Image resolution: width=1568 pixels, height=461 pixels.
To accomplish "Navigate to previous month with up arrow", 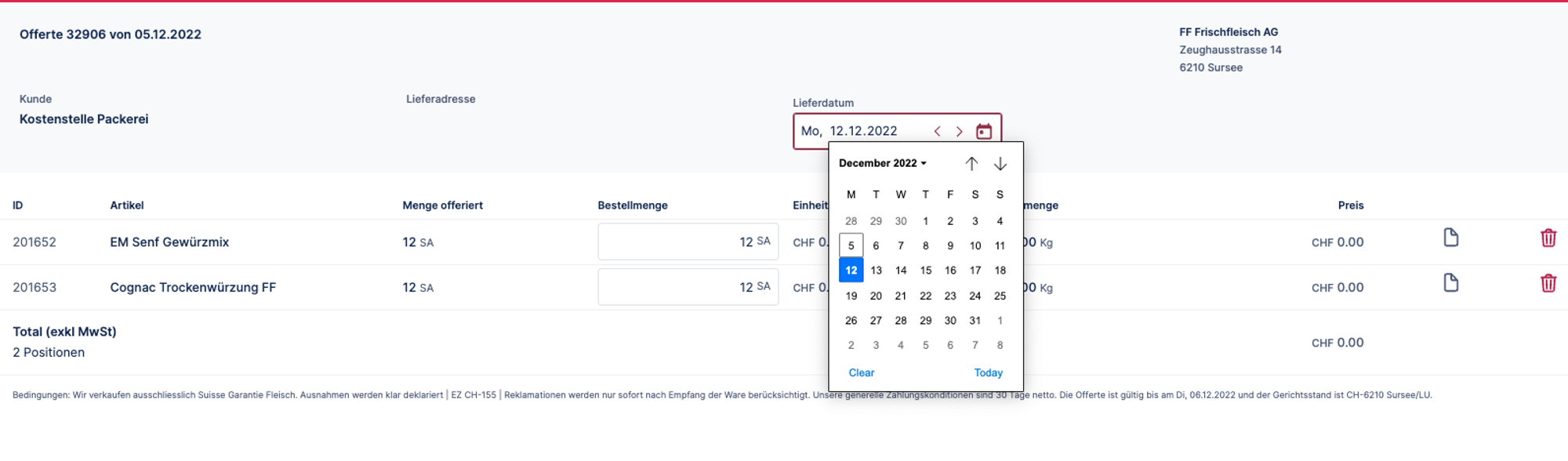I will [x=971, y=163].
